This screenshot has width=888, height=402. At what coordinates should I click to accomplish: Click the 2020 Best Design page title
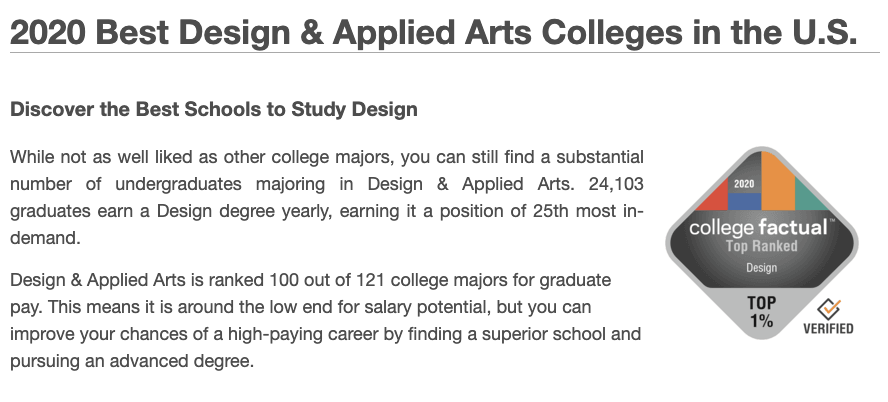pyautogui.click(x=434, y=33)
